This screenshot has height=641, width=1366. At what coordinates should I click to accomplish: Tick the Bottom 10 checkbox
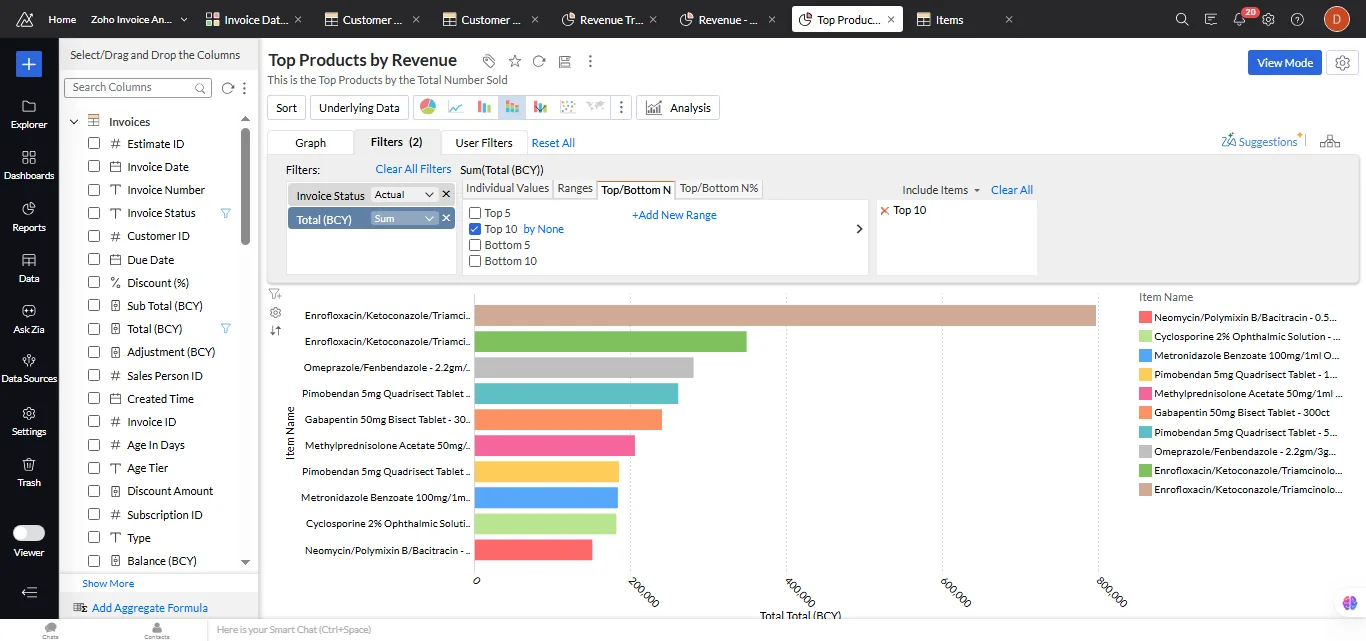pyautogui.click(x=475, y=261)
